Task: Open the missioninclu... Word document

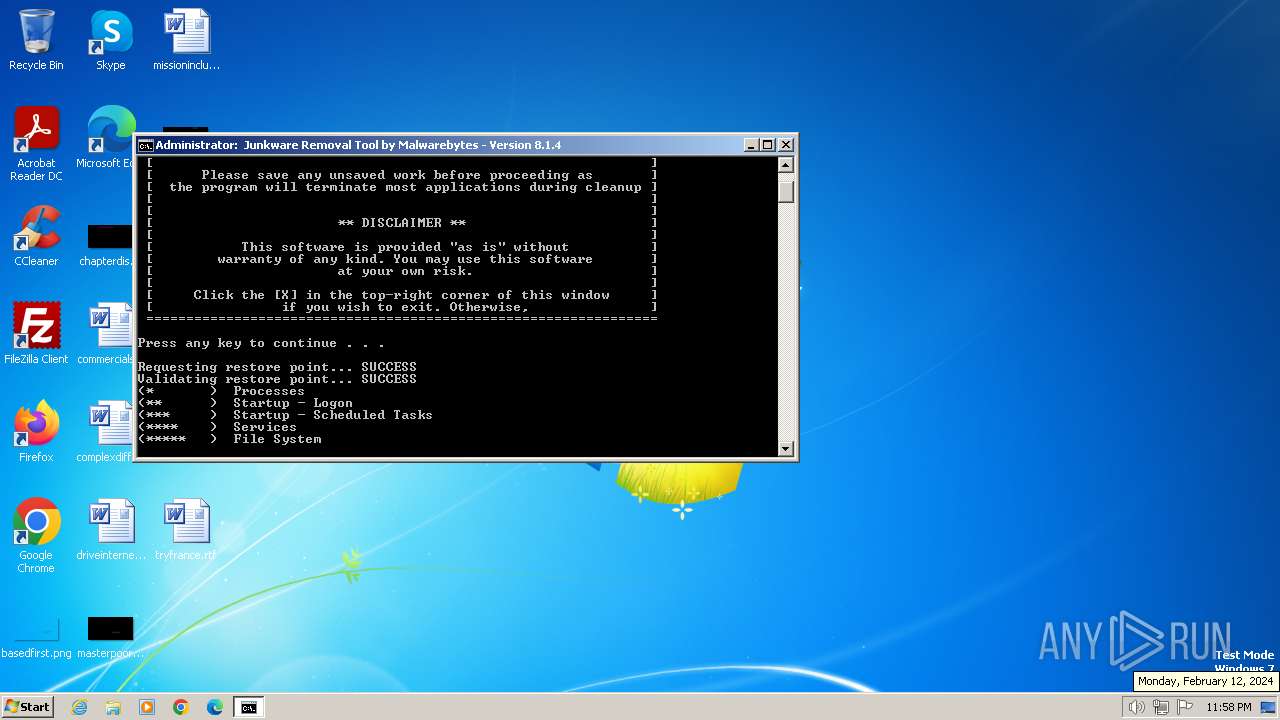Action: tap(186, 40)
